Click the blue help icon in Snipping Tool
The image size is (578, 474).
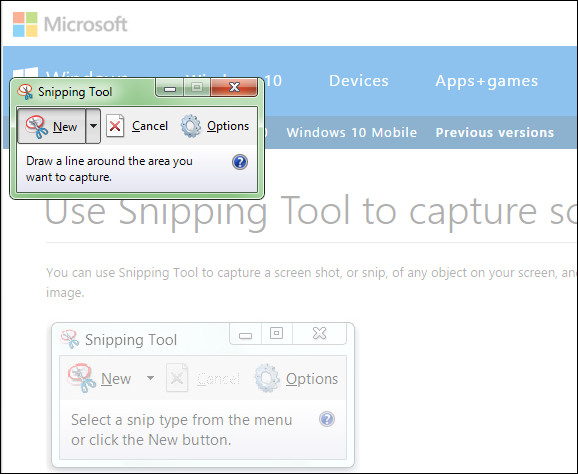pos(240,162)
